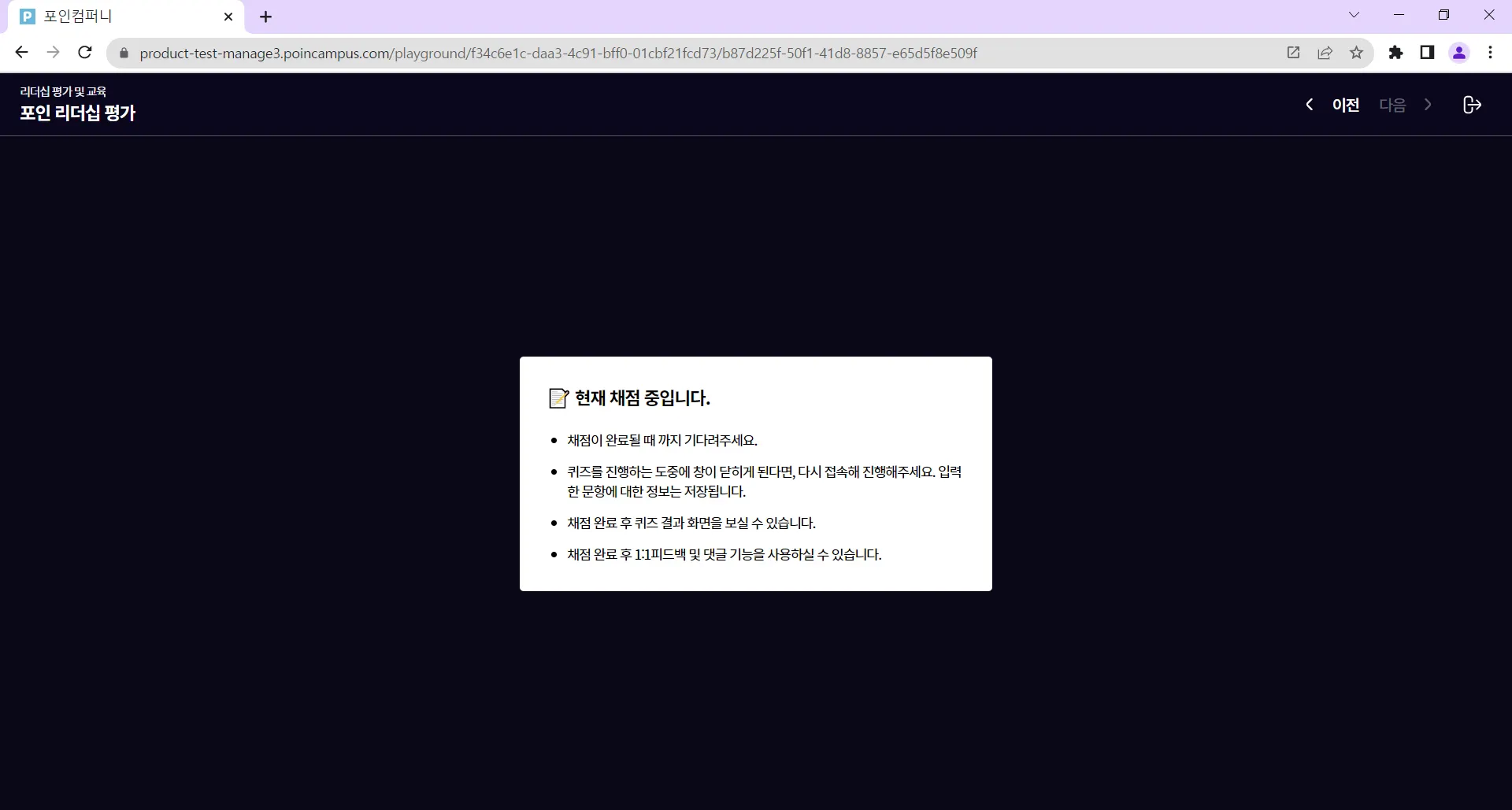The image size is (1512, 810).
Task: Open a new browser tab
Action: click(x=265, y=17)
